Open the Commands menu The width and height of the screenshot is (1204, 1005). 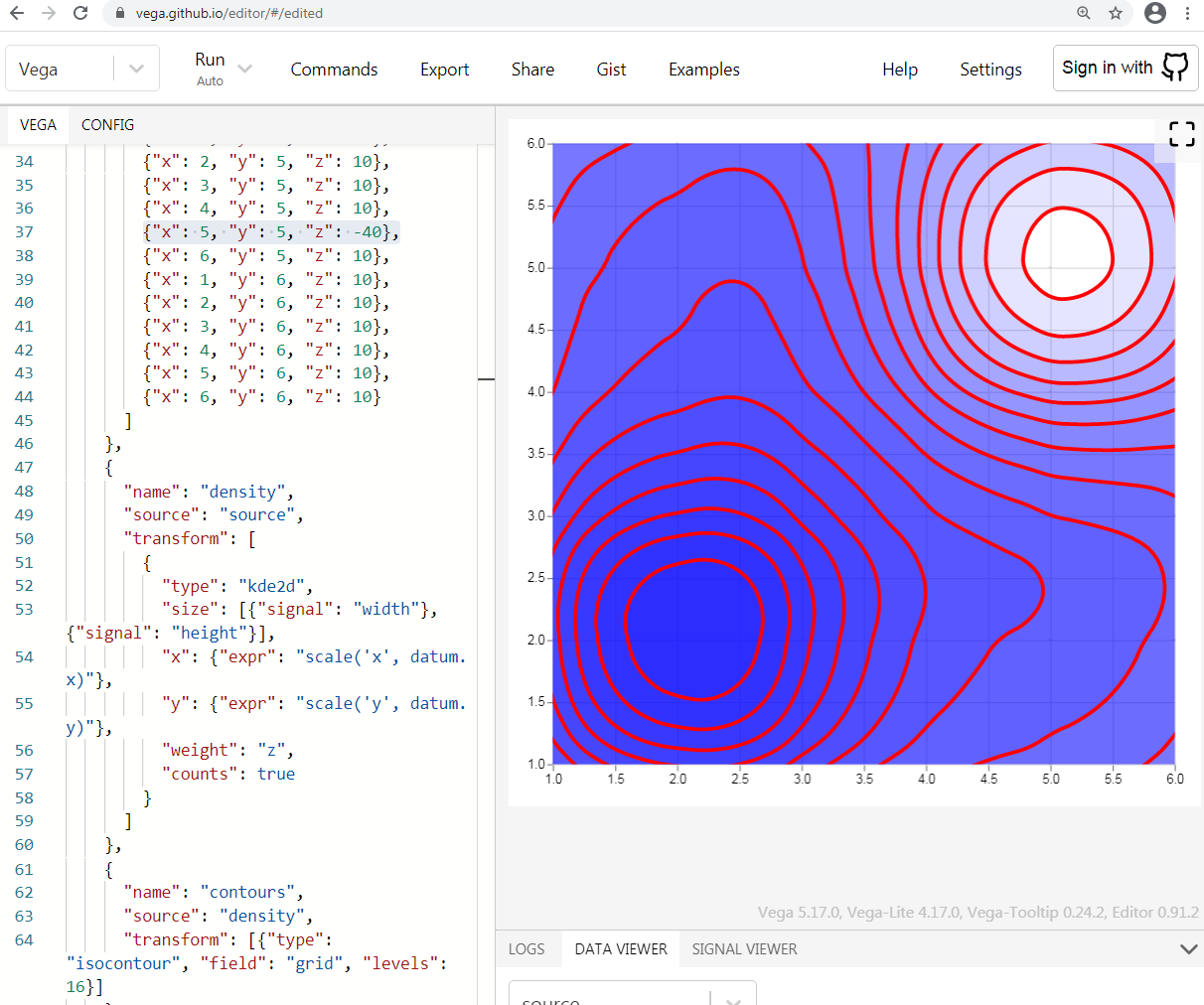tap(334, 70)
